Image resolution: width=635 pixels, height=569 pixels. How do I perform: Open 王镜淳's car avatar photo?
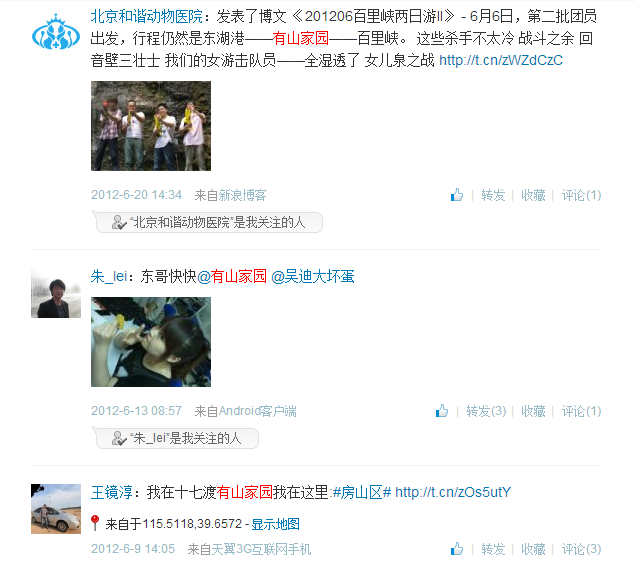coord(56,509)
